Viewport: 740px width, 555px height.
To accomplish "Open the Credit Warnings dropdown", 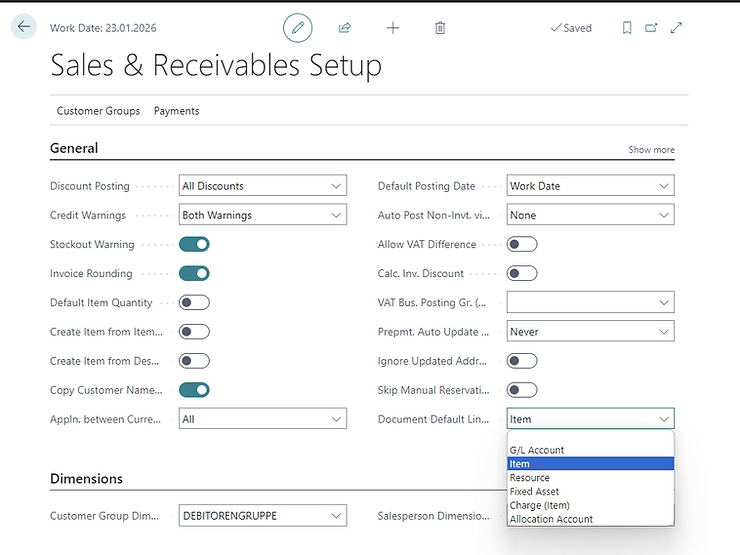I will click(x=262, y=215).
